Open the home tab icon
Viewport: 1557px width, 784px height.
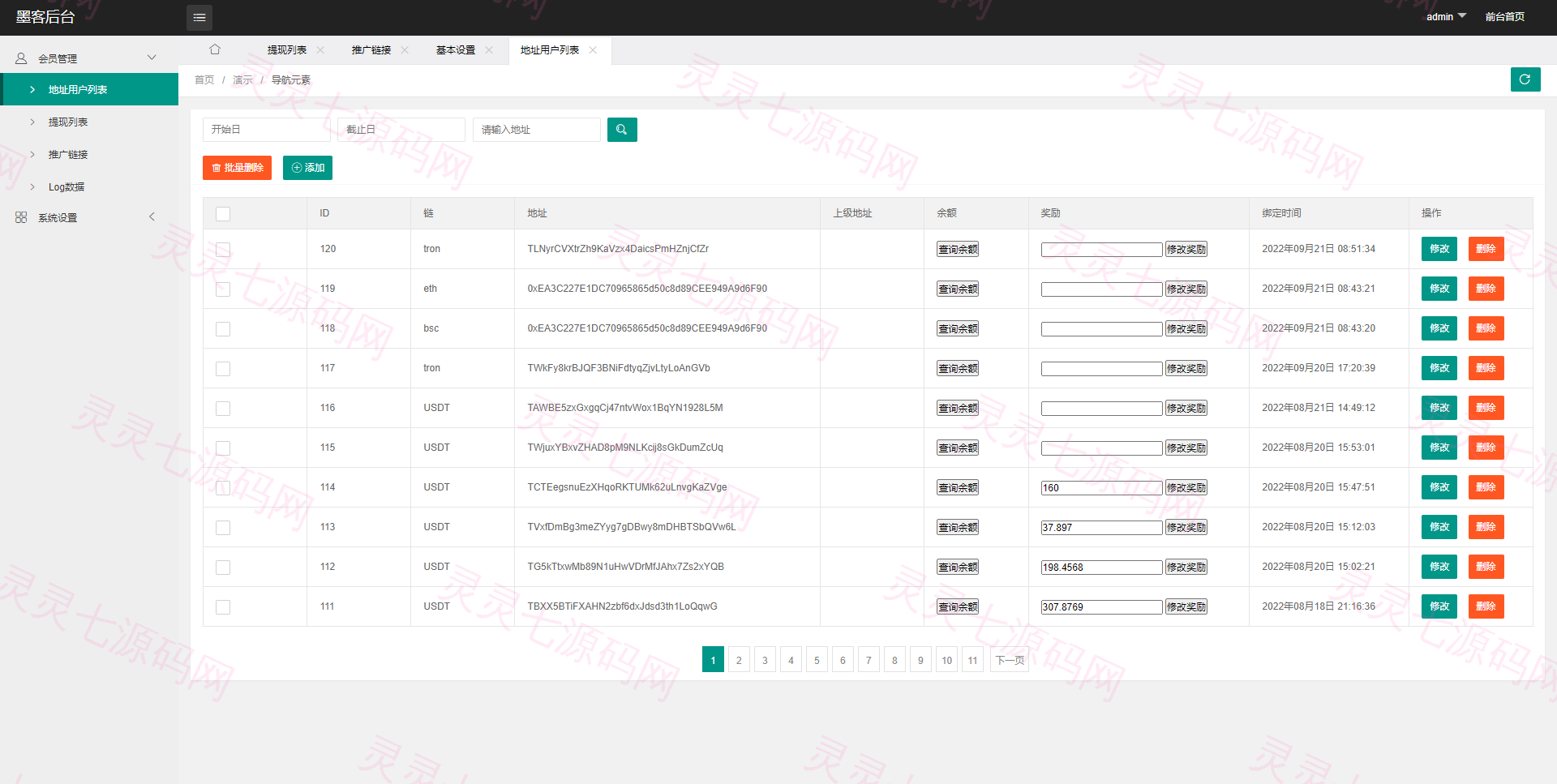point(215,49)
